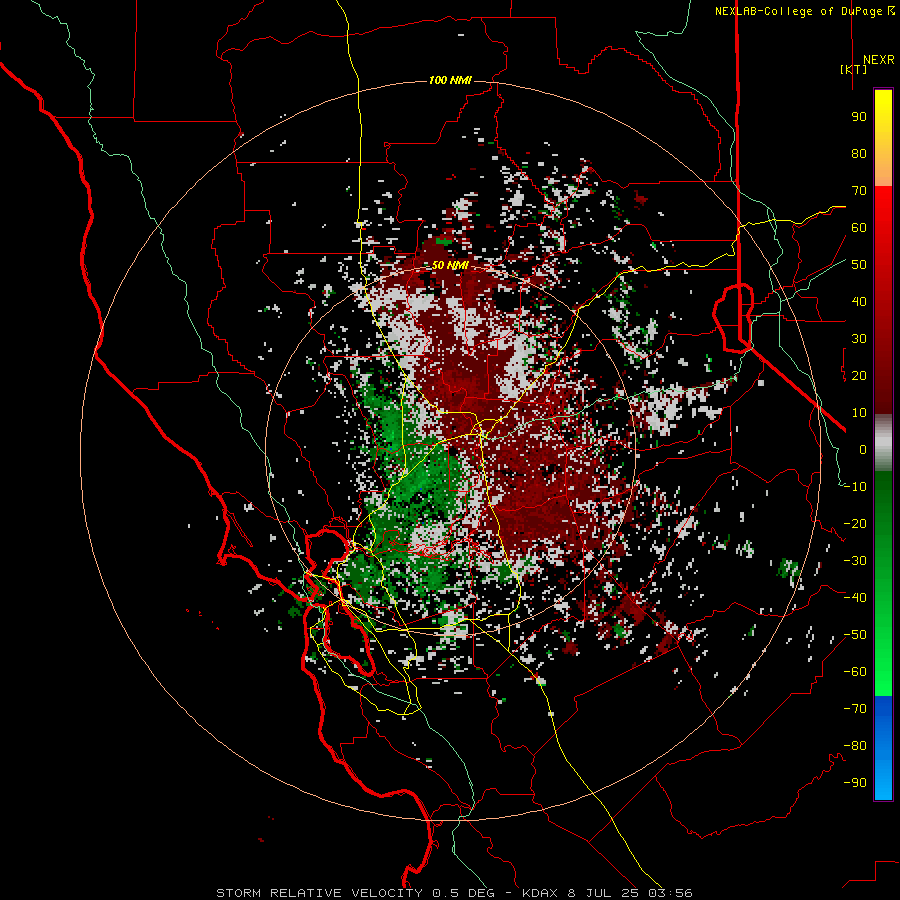The width and height of the screenshot is (900, 900).
Task: Click the NEXR label above the scale
Action: (878, 60)
